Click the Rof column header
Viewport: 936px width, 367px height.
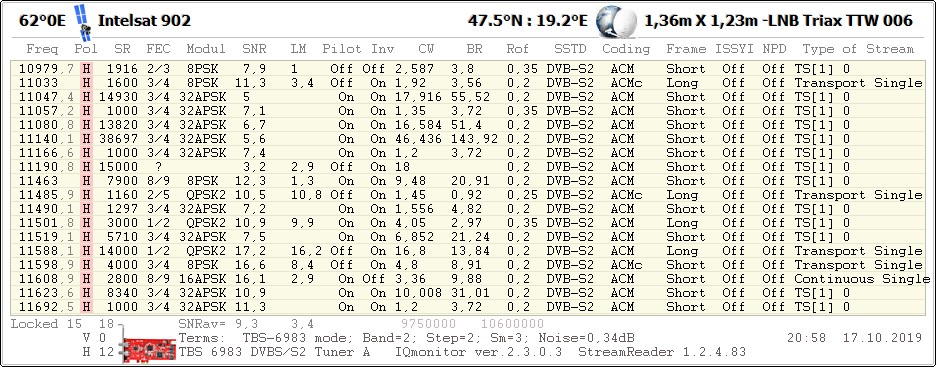518,50
